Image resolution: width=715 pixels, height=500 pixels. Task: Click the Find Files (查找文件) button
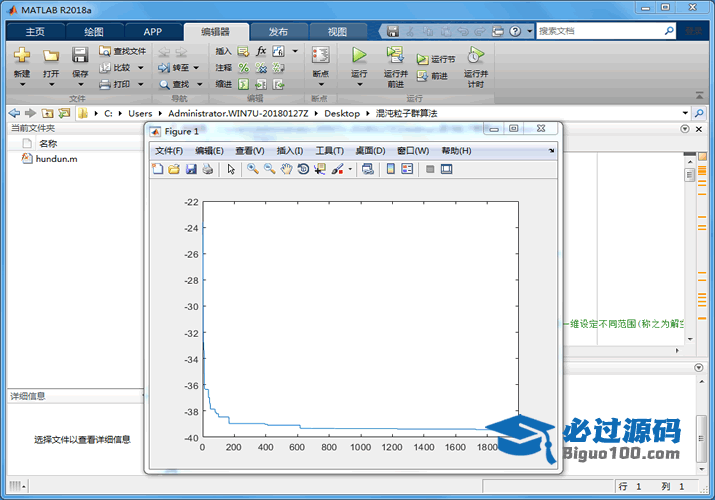(x=123, y=51)
